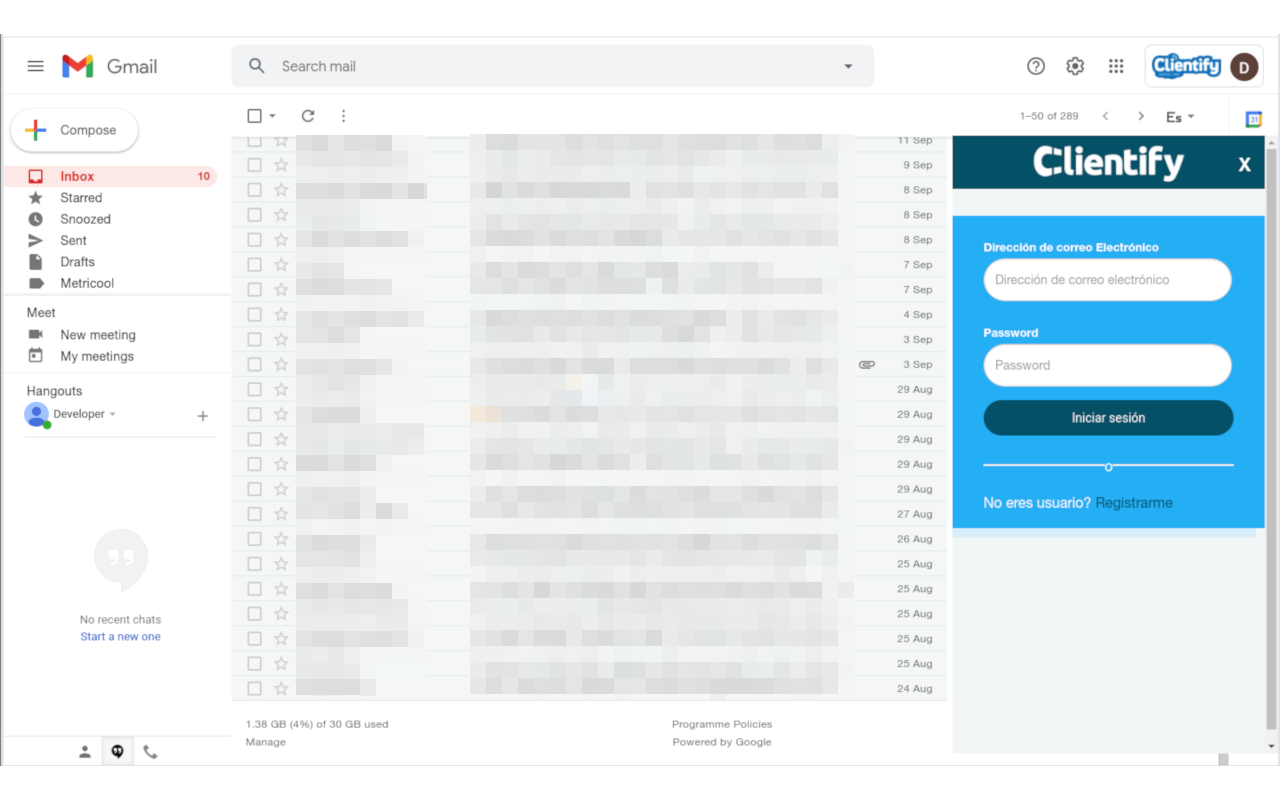Go to newer emails page
This screenshot has width=1280, height=800.
[x=1105, y=116]
